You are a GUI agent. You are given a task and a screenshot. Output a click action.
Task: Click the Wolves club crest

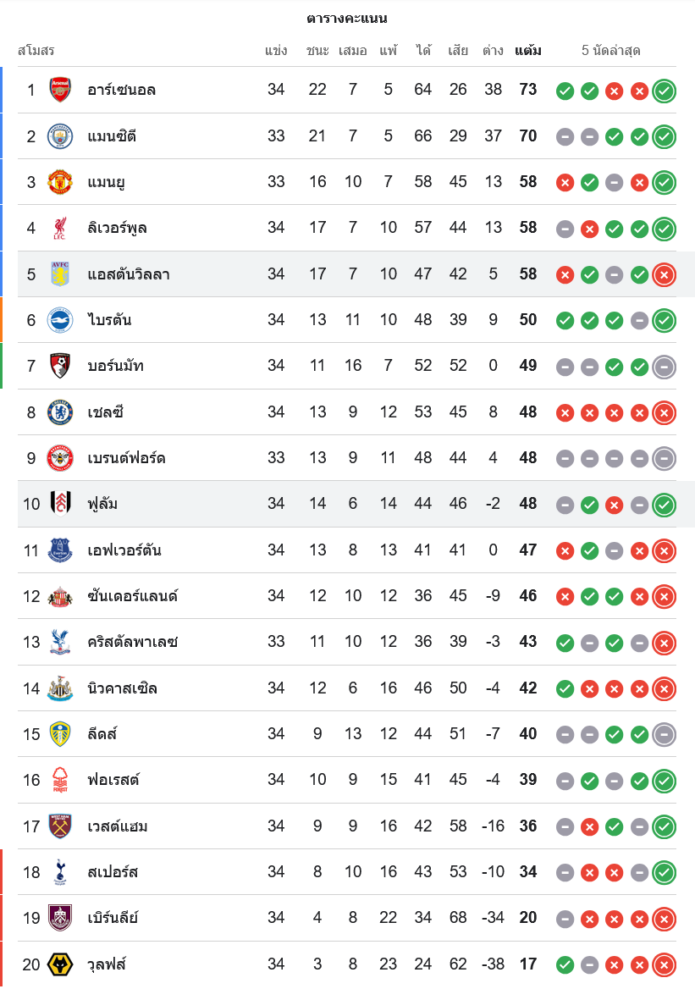pos(60,964)
